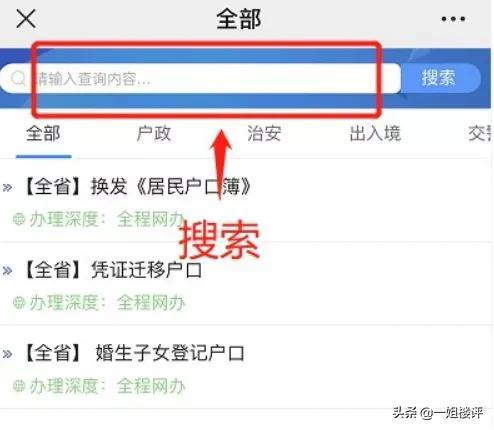This screenshot has width=494, height=430.
Task: Open 【全省】婚生子女登记户口 item
Action: click(x=134, y=353)
